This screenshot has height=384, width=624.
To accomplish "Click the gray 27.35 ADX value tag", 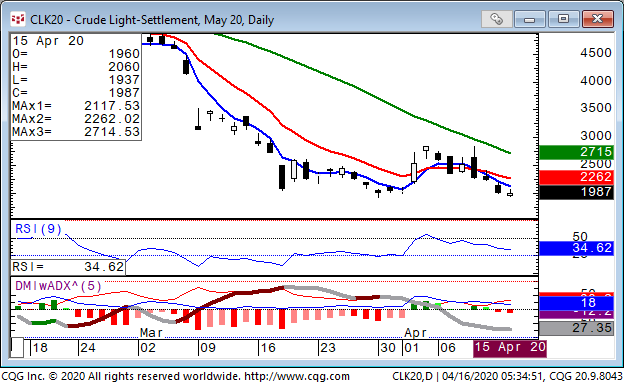I will (x=576, y=328).
